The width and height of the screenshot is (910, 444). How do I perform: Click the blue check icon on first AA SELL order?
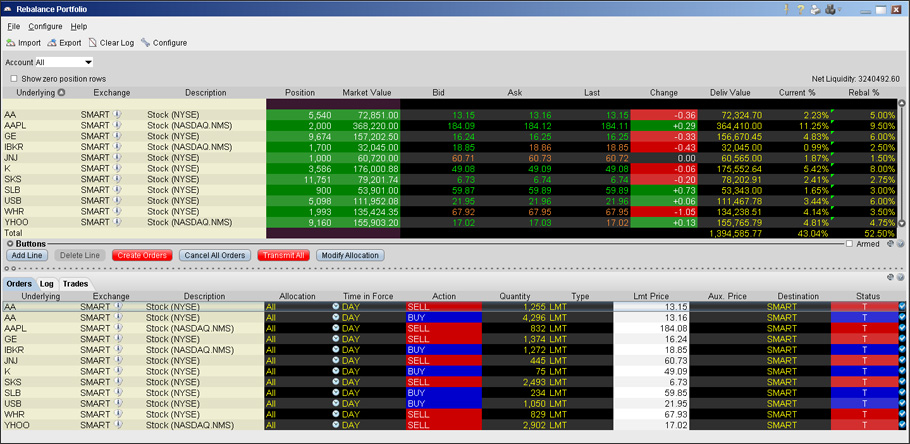(x=902, y=306)
